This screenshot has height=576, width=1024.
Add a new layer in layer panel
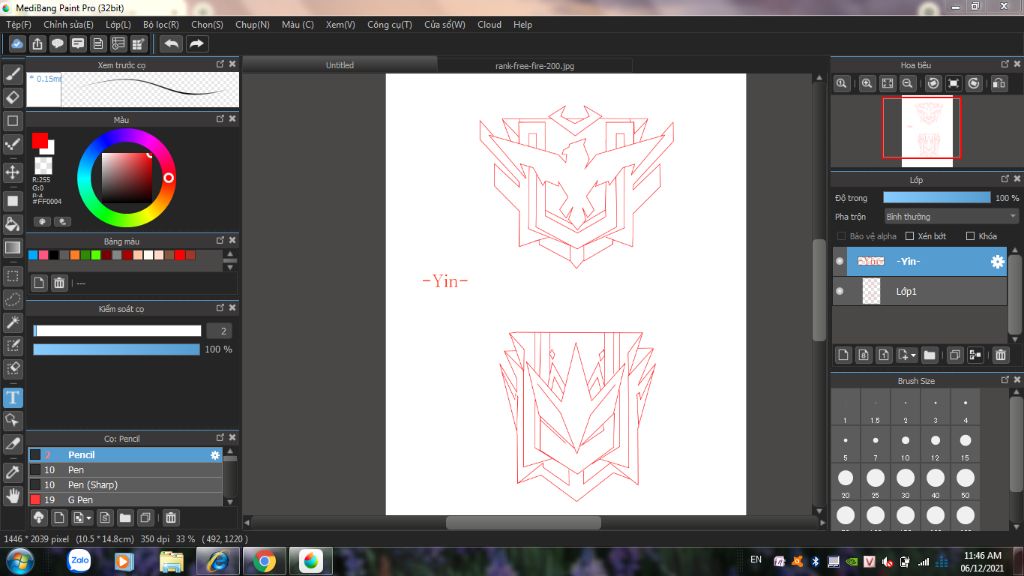tap(843, 355)
